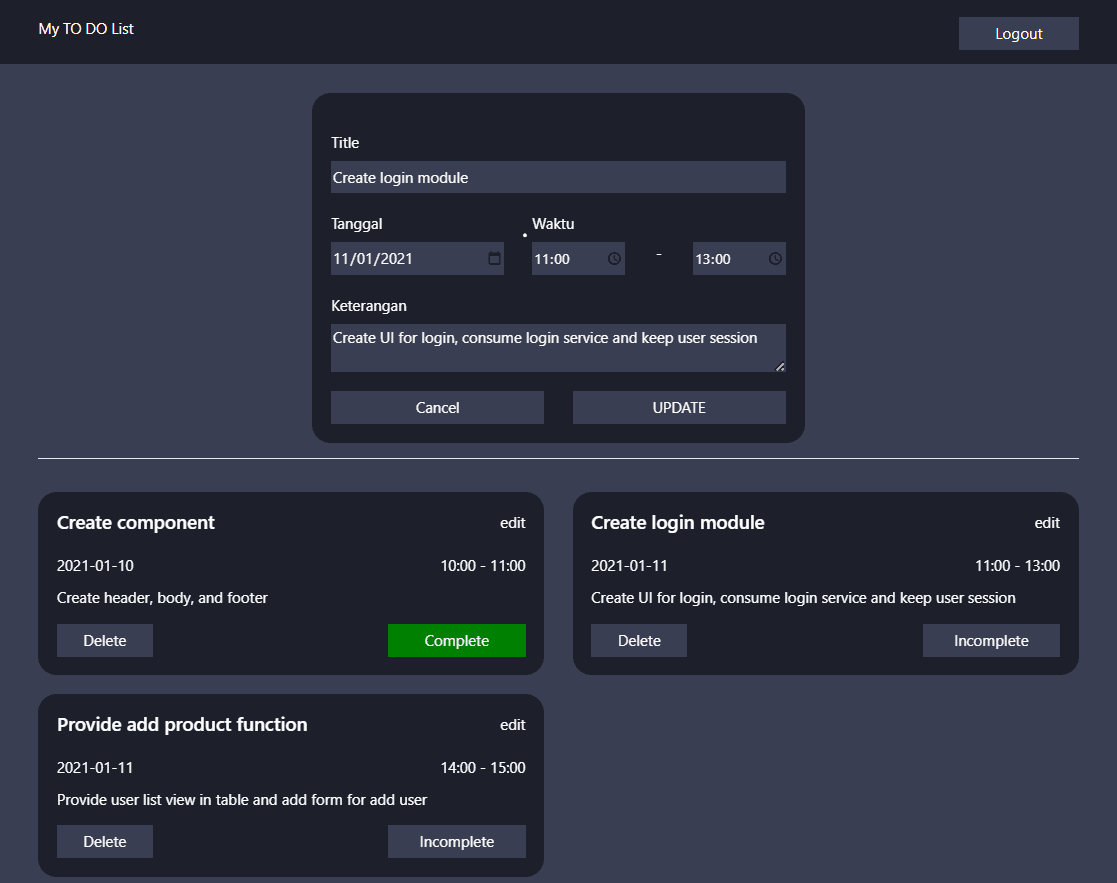The image size is (1117, 883).
Task: Edit the Create login module card
Action: pyautogui.click(x=1047, y=523)
